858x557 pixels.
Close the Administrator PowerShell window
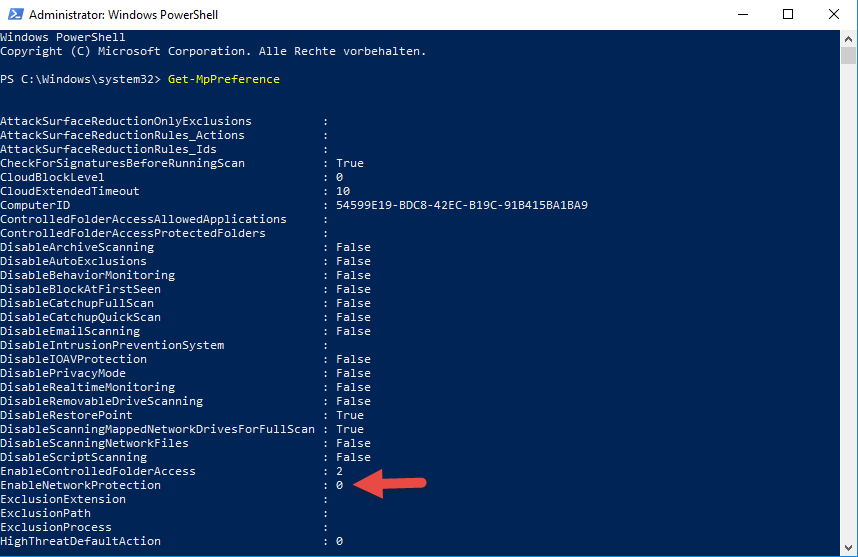point(834,15)
